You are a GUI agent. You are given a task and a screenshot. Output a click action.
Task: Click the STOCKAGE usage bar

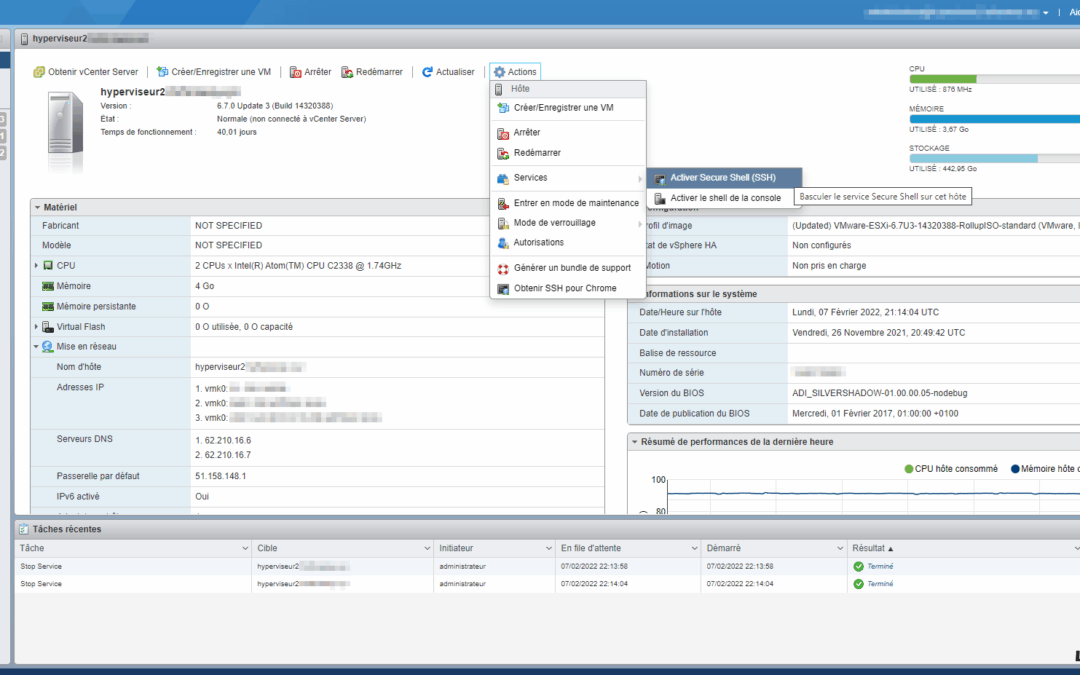[x=973, y=158]
